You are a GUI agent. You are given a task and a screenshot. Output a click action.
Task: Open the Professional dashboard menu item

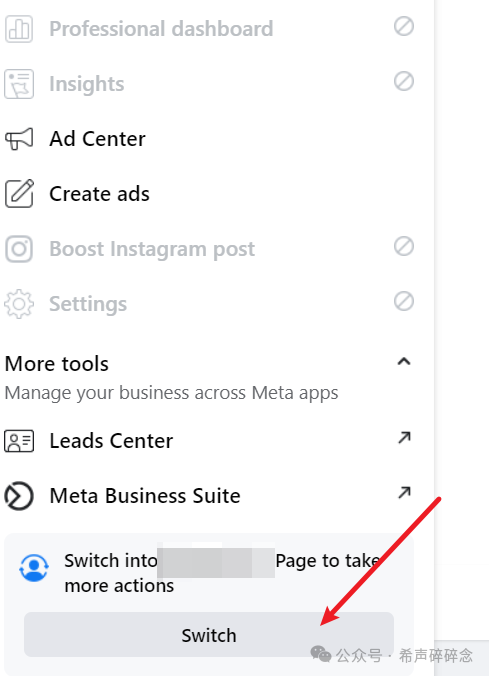161,29
